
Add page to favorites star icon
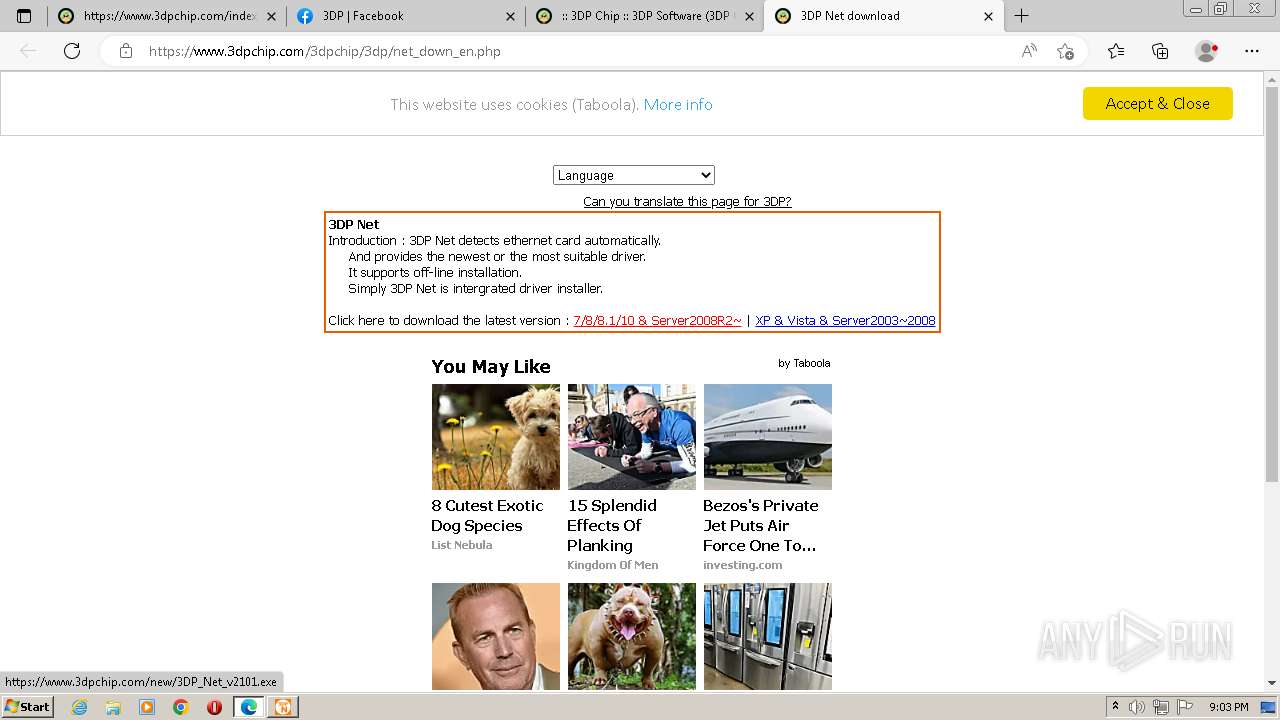tap(1065, 51)
